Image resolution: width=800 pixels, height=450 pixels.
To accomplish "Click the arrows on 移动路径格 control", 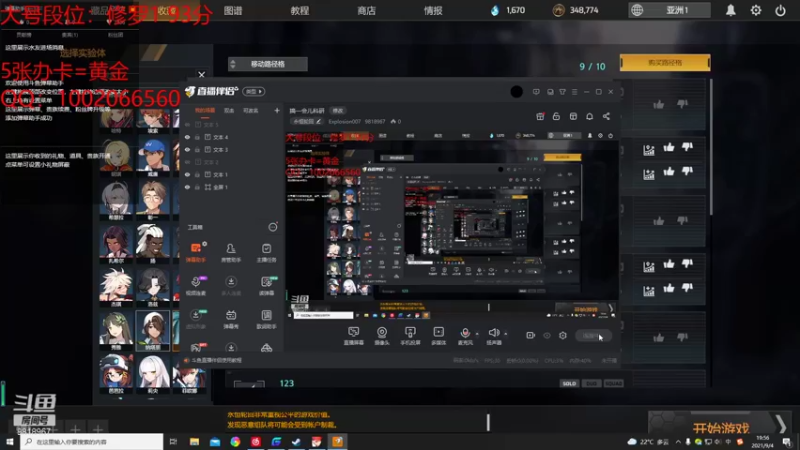I will click(x=233, y=64).
